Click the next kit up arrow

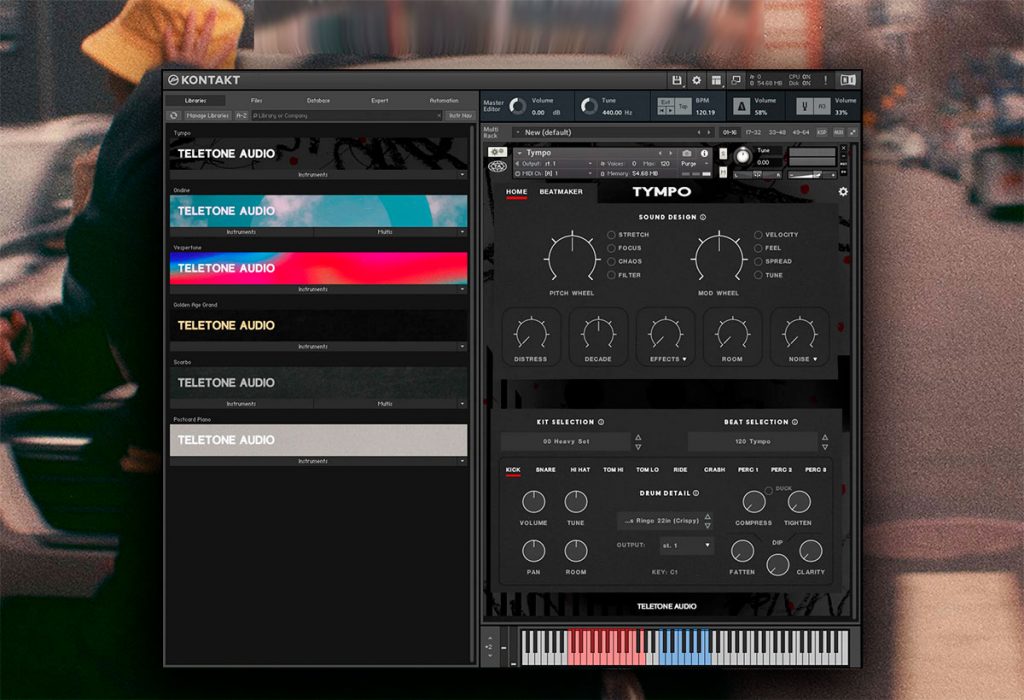[638, 438]
